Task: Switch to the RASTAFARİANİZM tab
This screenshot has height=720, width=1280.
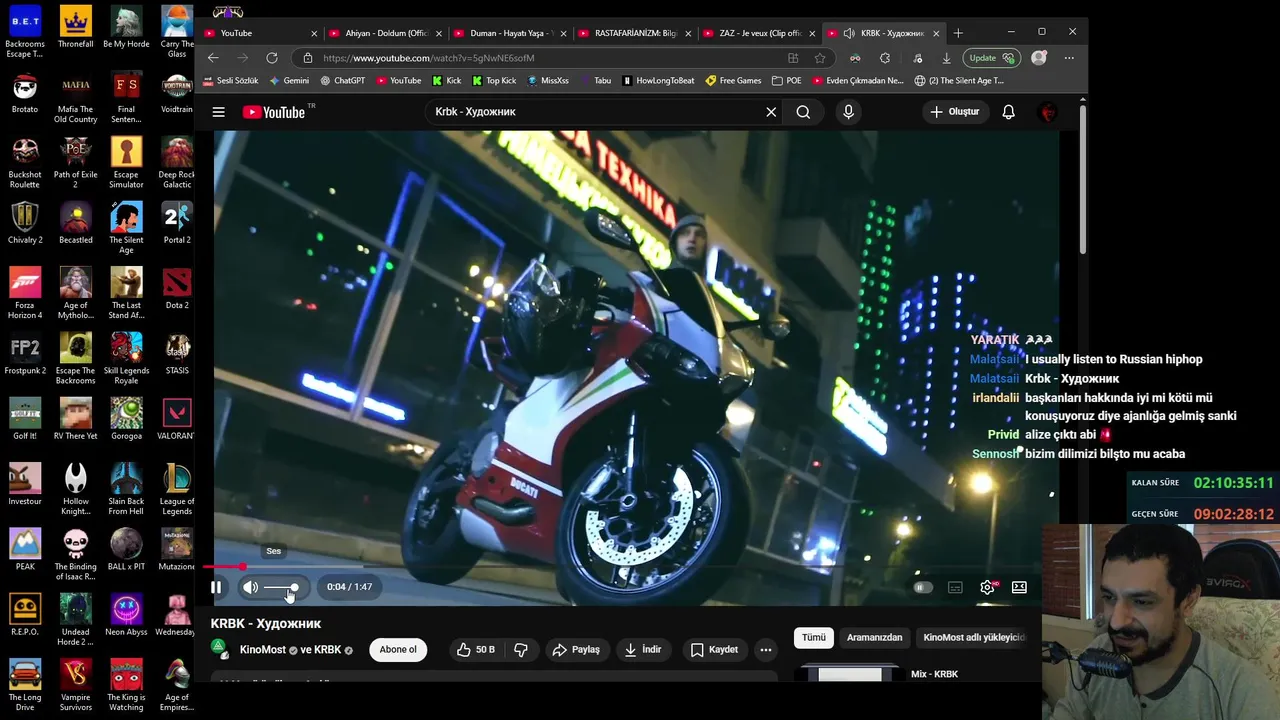Action: 635,33
